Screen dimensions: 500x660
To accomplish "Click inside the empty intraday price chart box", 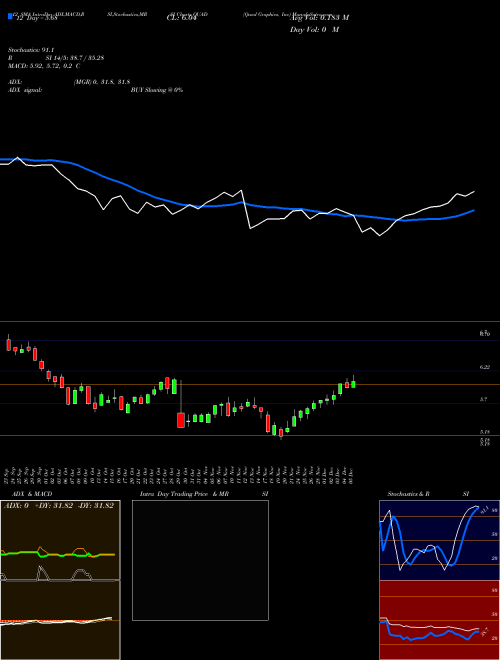I will pyautogui.click(x=200, y=560).
